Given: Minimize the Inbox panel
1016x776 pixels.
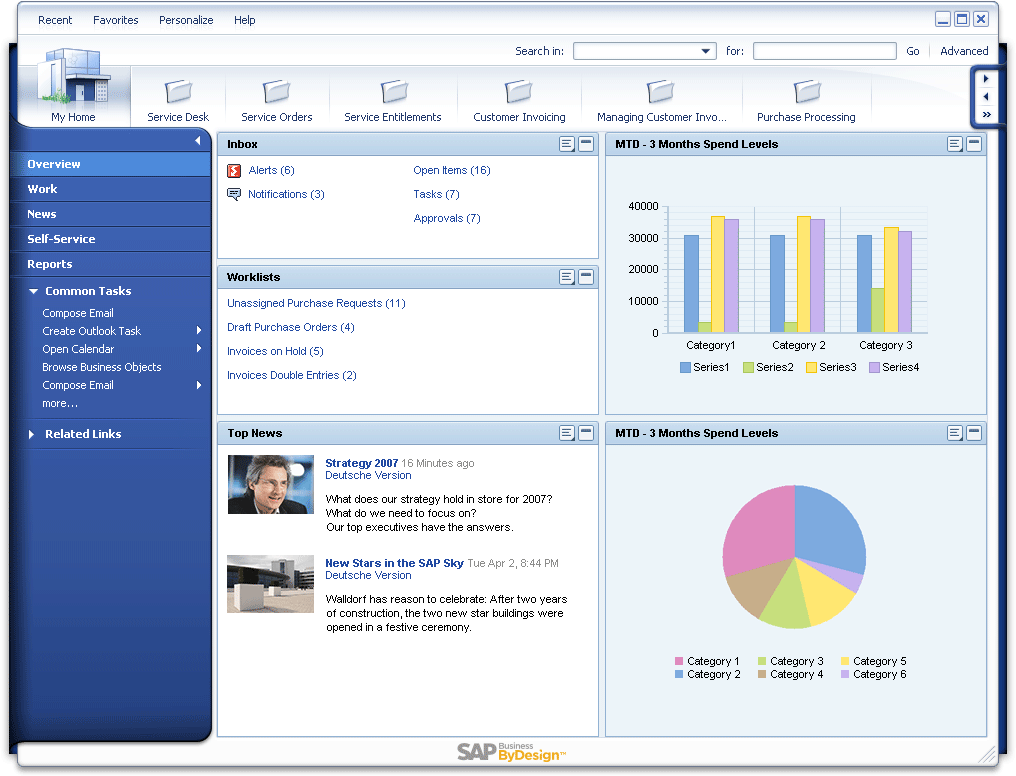Looking at the screenshot, I should pos(586,144).
